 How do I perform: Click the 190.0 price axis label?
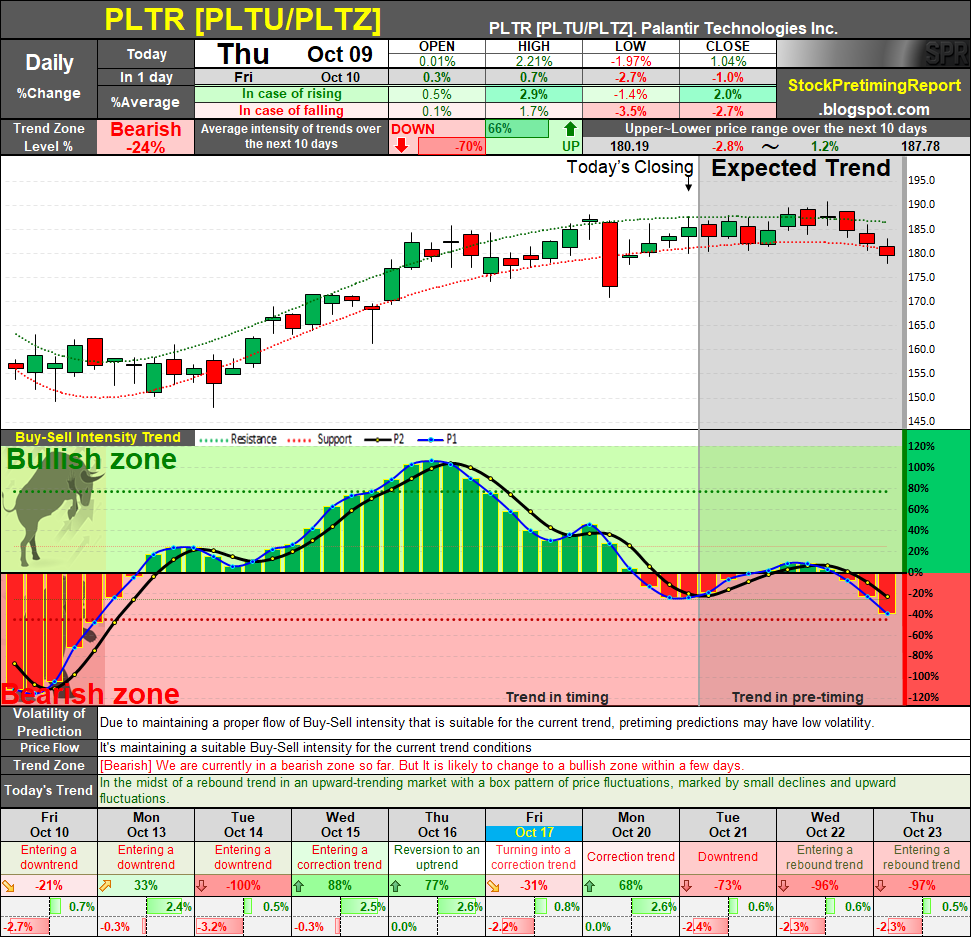(921, 204)
